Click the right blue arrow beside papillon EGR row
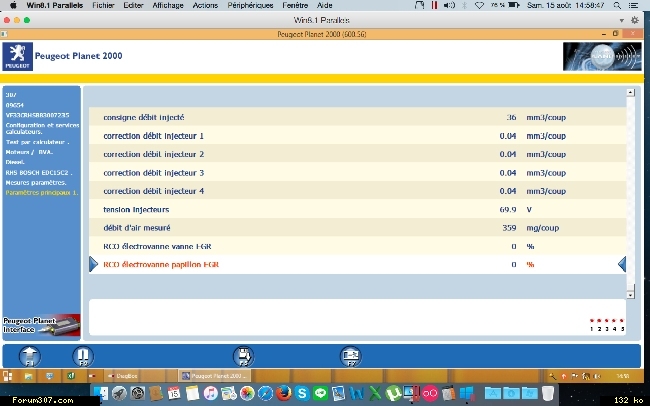 pyautogui.click(x=622, y=264)
